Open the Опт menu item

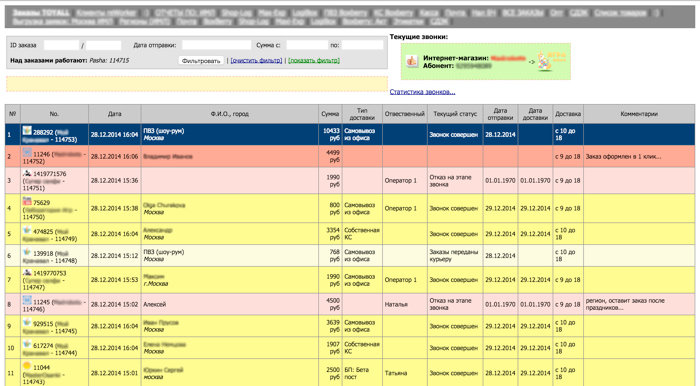(x=556, y=12)
